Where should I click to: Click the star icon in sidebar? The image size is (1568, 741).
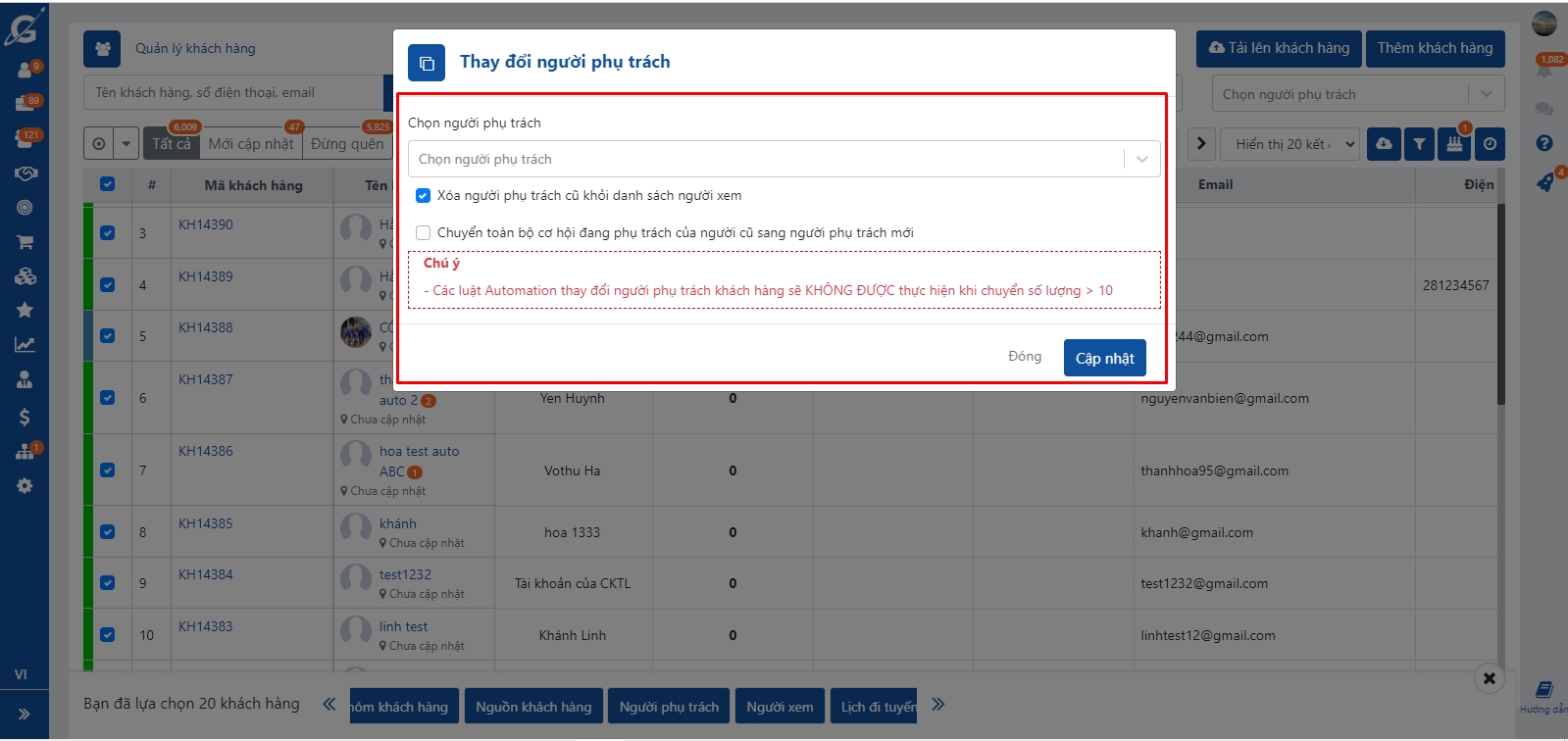point(25,311)
